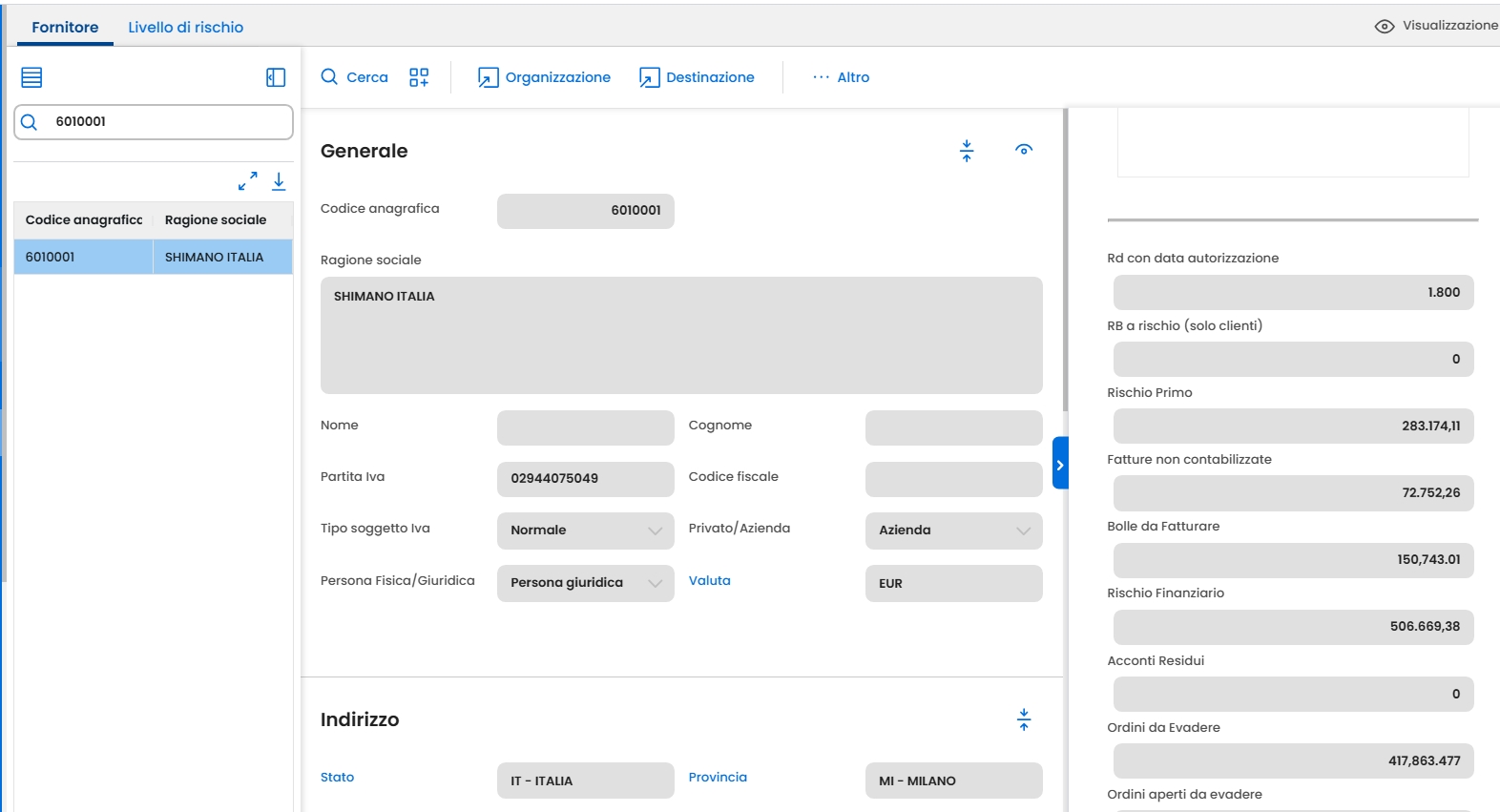
Task: Click the Cerca search toolbar button
Action: pos(355,77)
